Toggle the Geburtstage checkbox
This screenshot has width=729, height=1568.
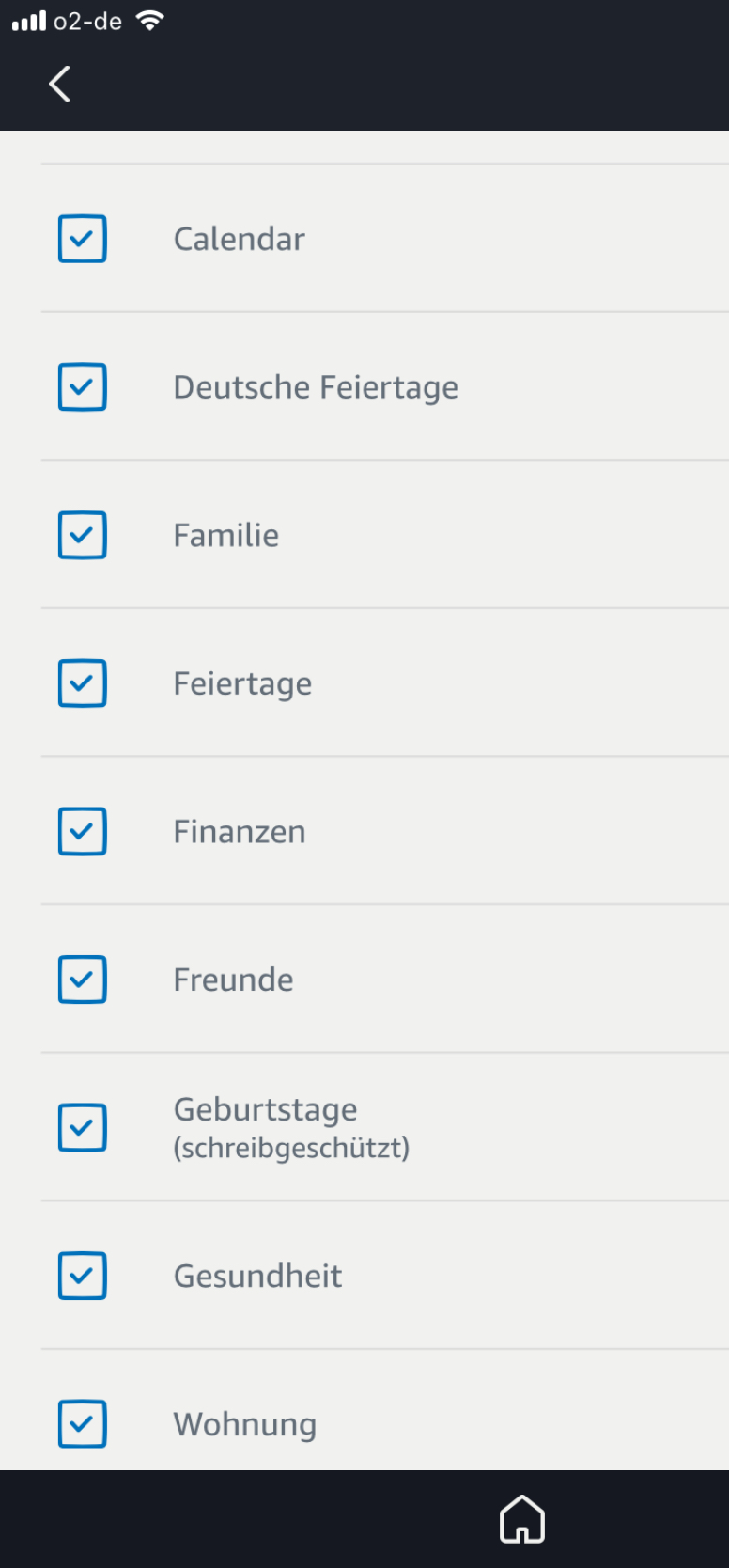(x=83, y=1127)
